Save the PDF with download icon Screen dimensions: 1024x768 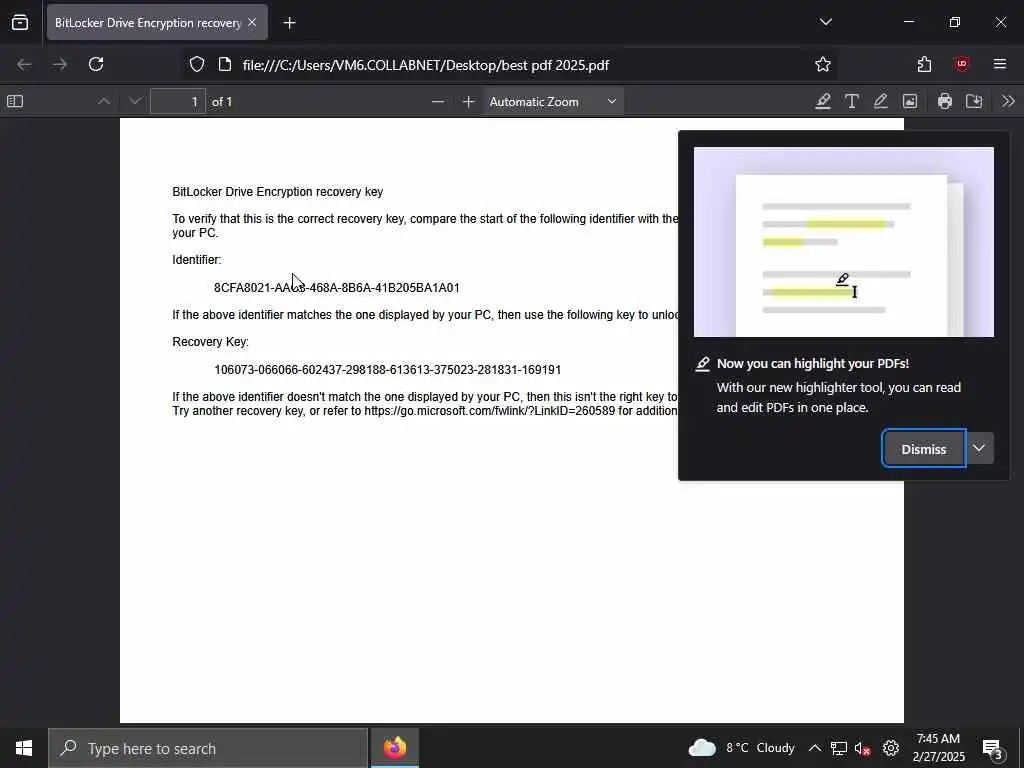coord(974,101)
